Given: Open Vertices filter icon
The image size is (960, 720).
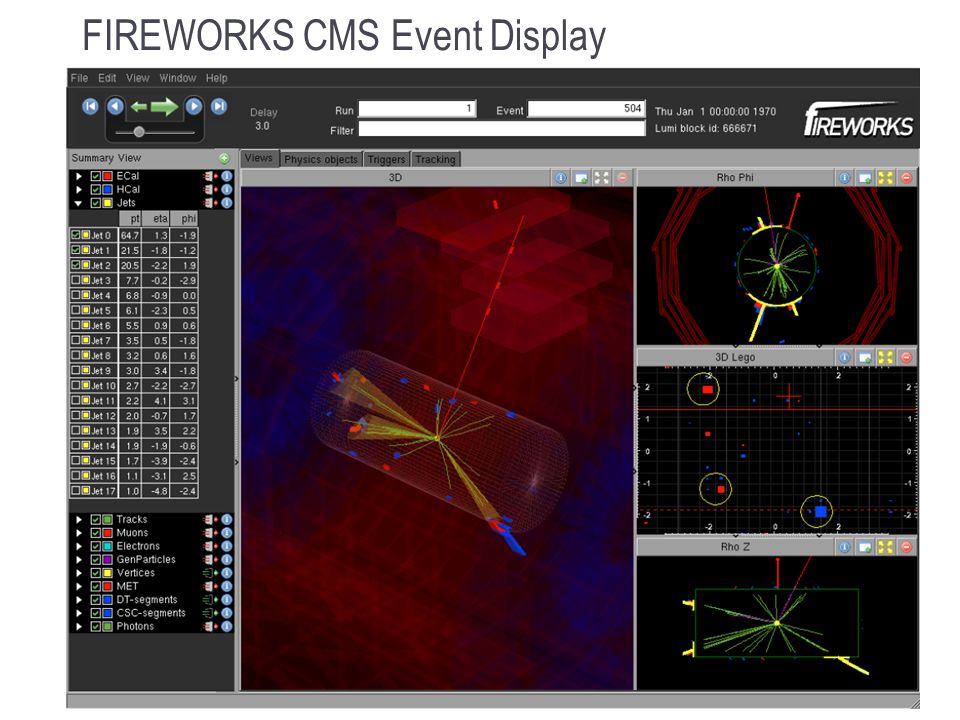Looking at the screenshot, I should tap(211, 573).
